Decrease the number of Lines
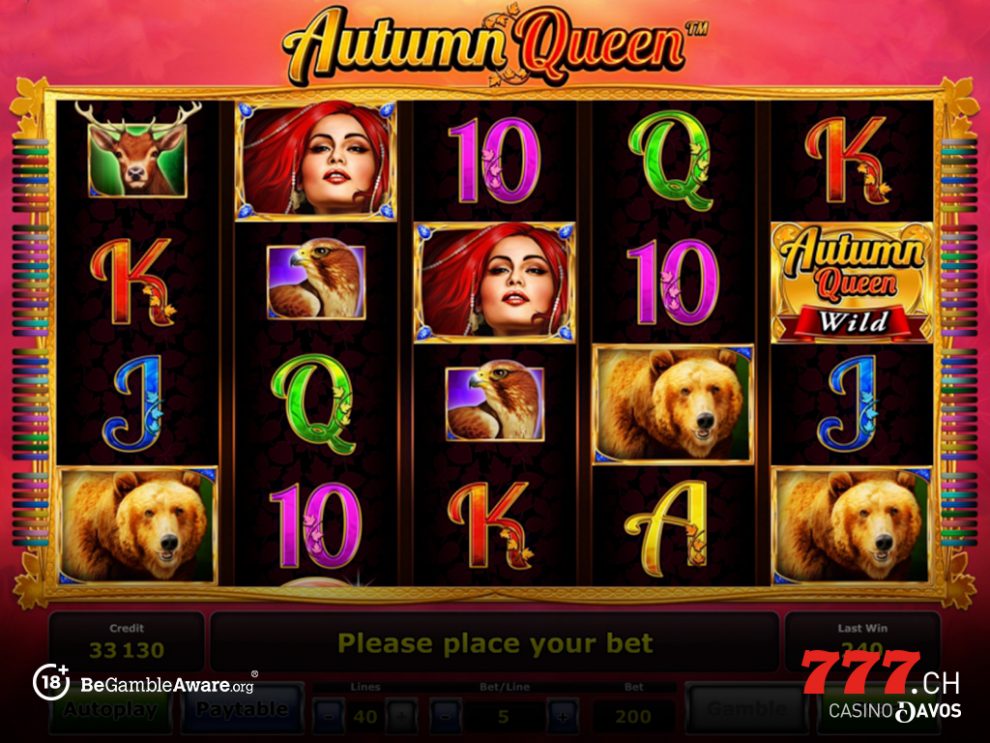 (329, 716)
